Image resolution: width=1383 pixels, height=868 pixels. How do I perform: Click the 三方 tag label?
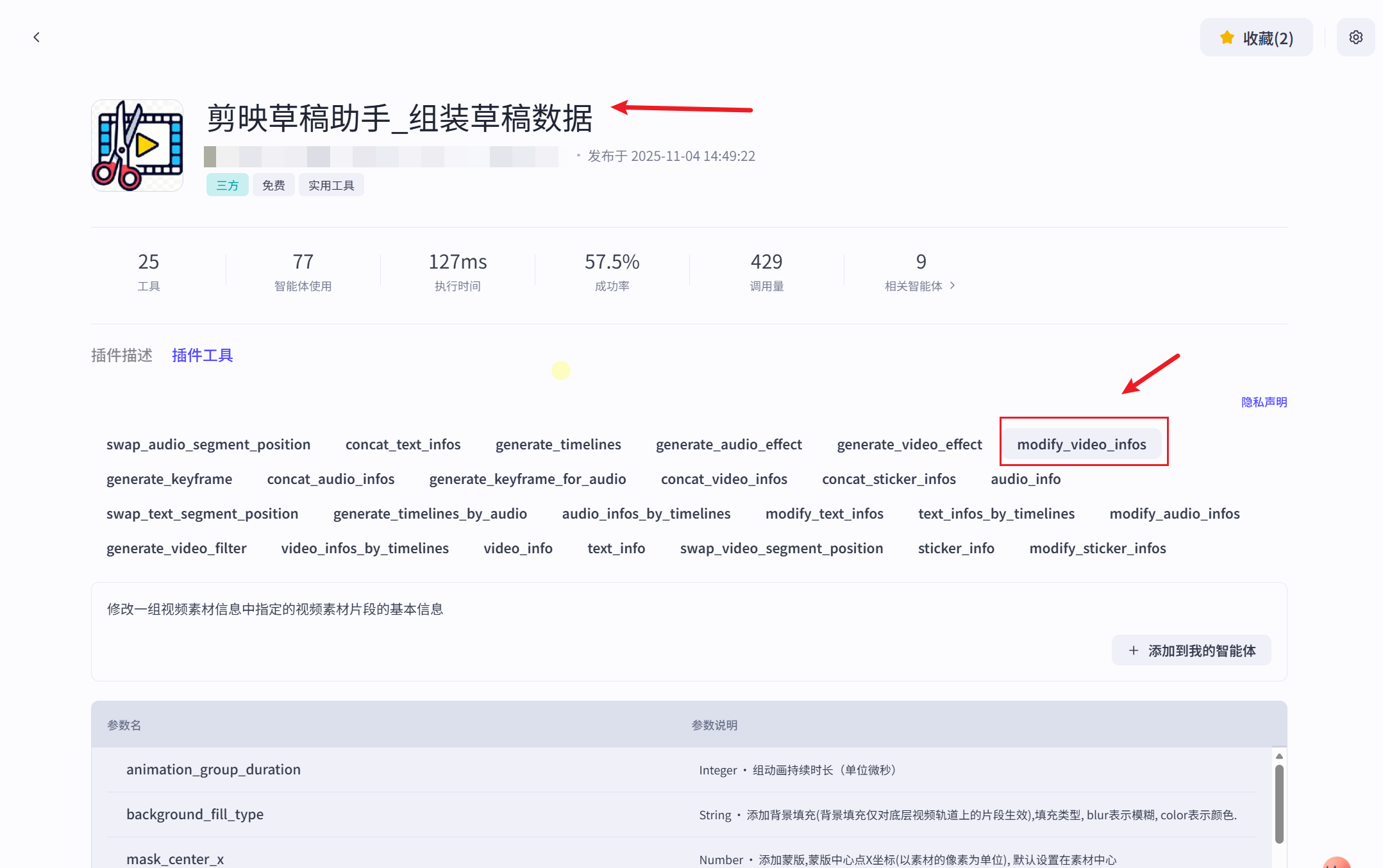(x=227, y=185)
